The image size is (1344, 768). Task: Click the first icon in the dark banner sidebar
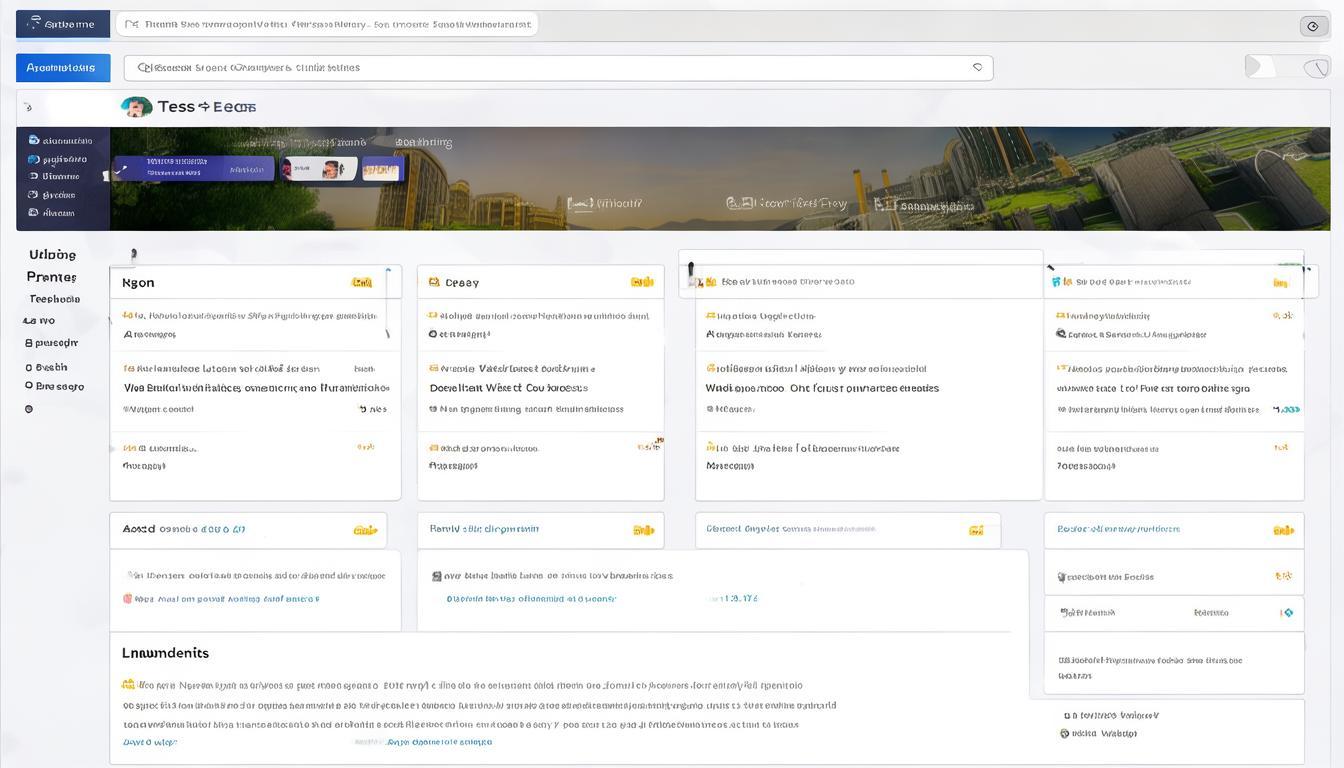pyautogui.click(x=34, y=141)
